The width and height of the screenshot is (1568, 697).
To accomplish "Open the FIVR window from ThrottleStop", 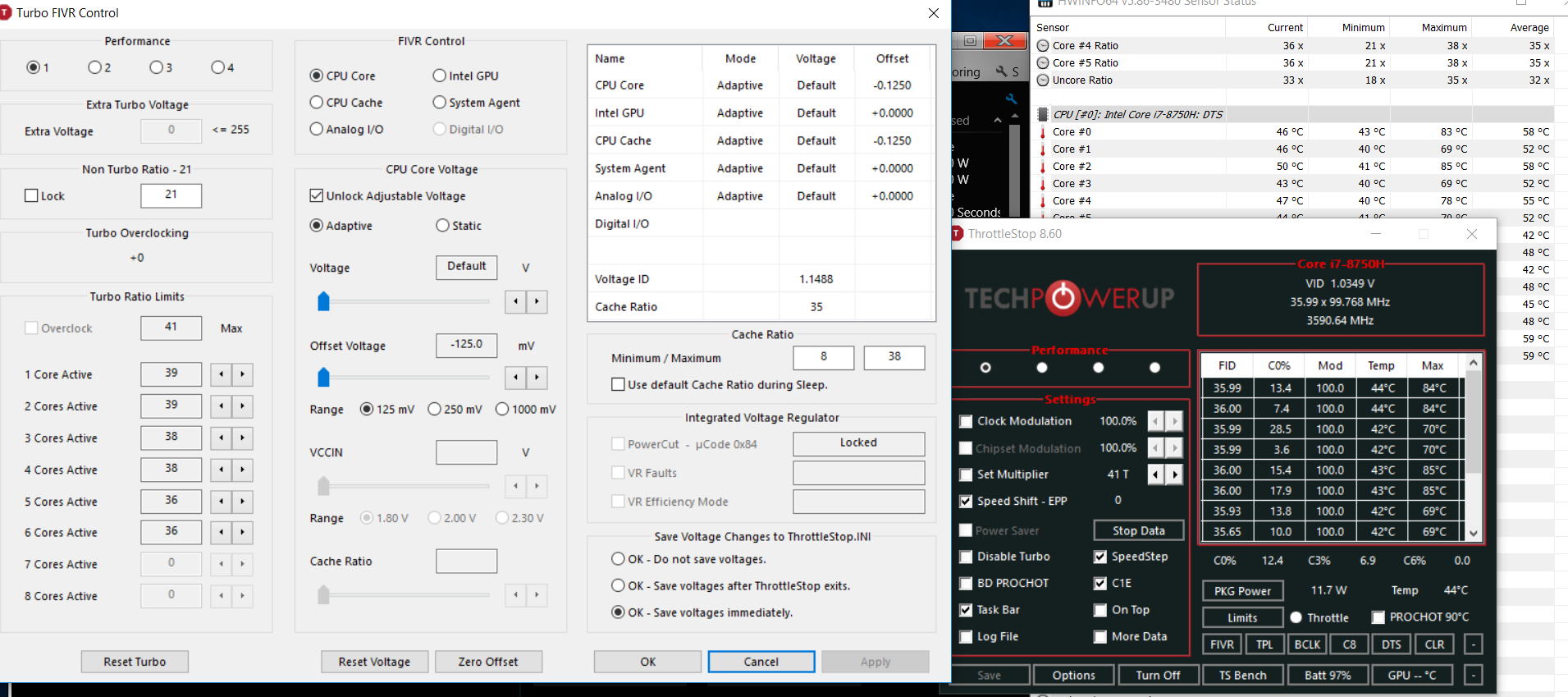I will (1222, 644).
